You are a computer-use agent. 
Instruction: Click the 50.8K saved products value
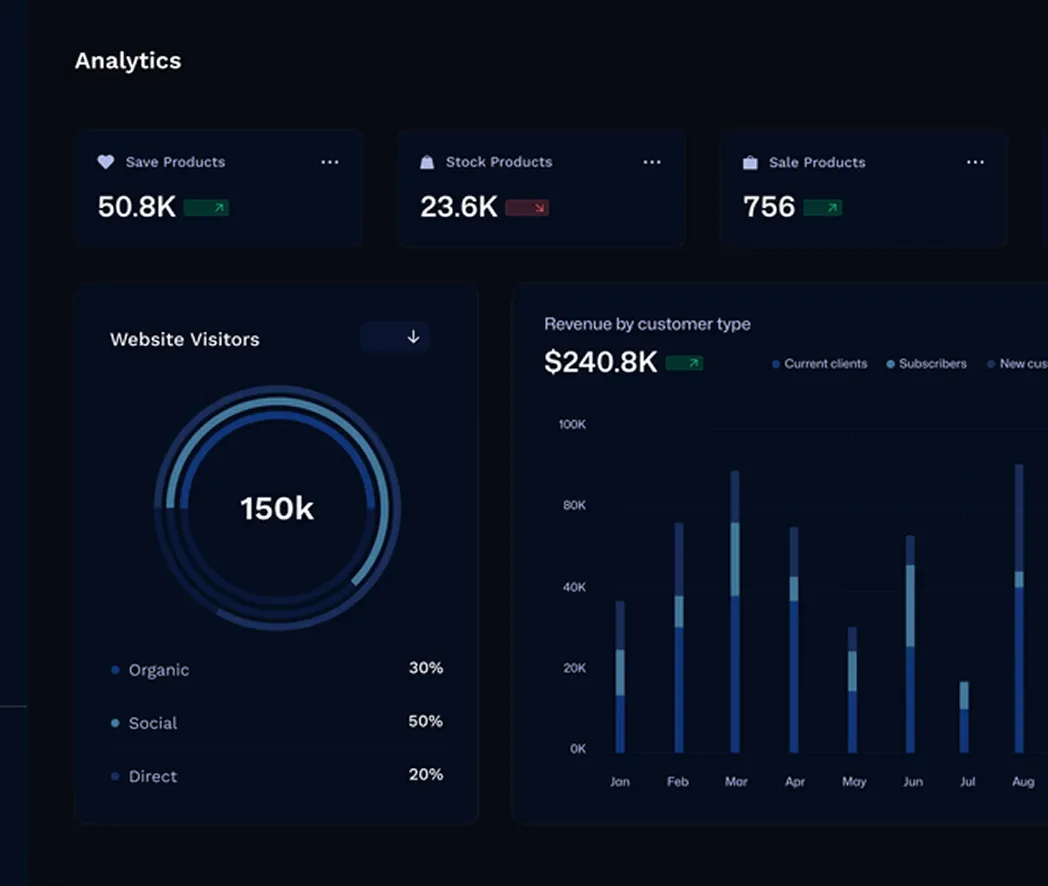[137, 207]
